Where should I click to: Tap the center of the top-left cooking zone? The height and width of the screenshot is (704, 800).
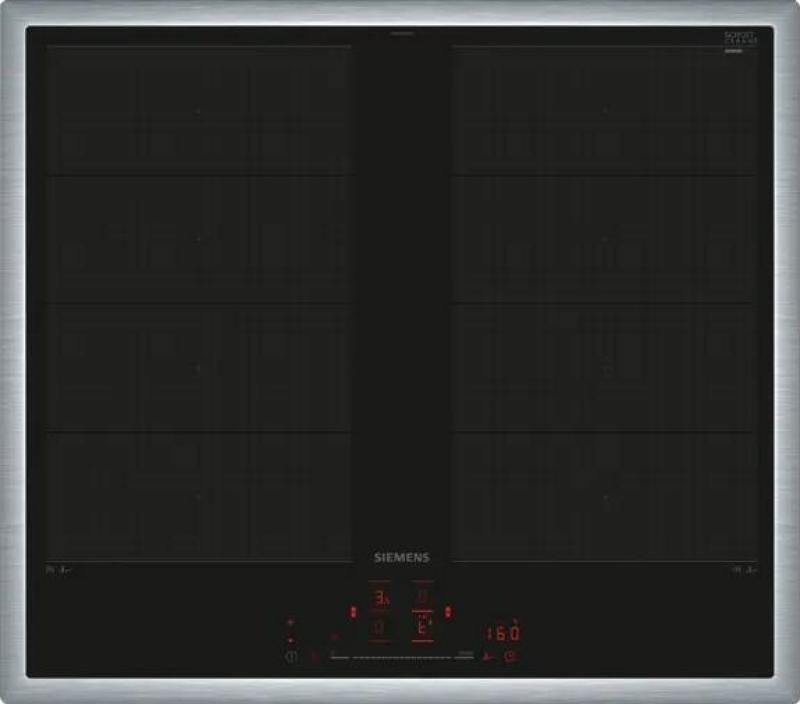click(x=198, y=111)
